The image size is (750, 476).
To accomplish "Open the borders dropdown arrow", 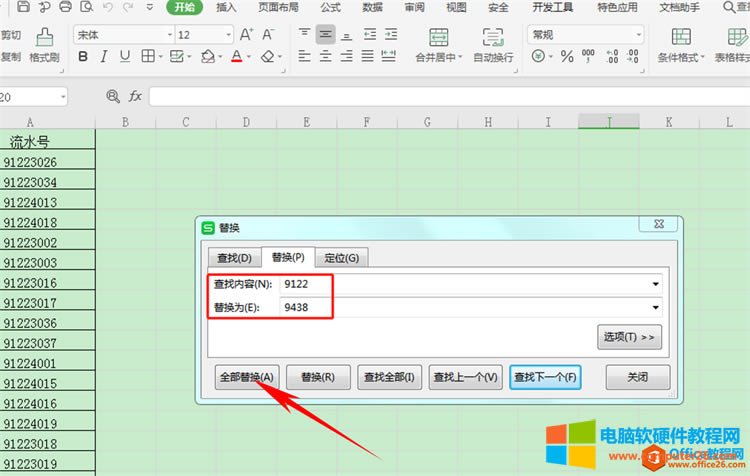I will (x=160, y=57).
